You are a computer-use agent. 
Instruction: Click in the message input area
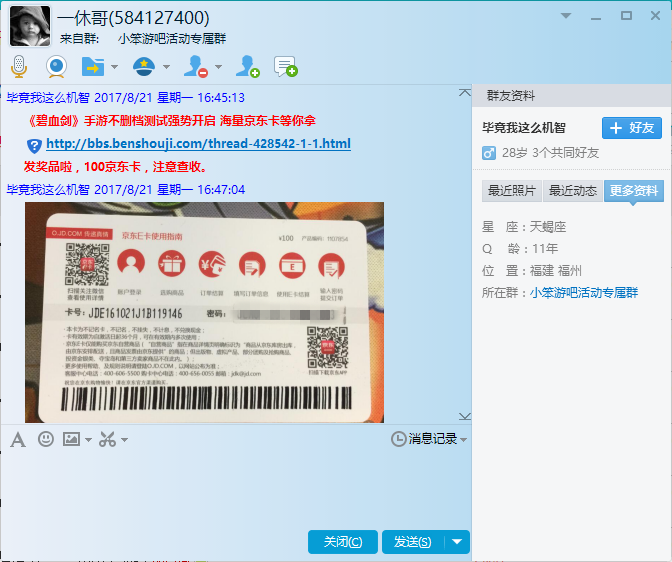236,489
